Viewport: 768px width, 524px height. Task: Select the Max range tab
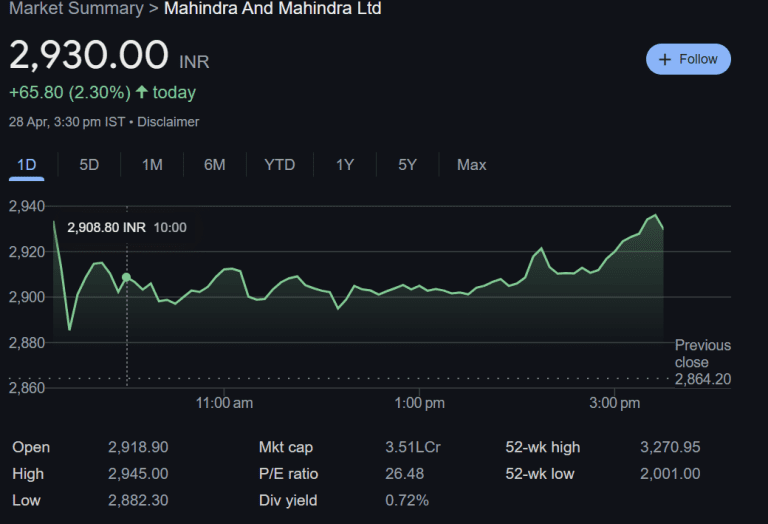pos(472,165)
